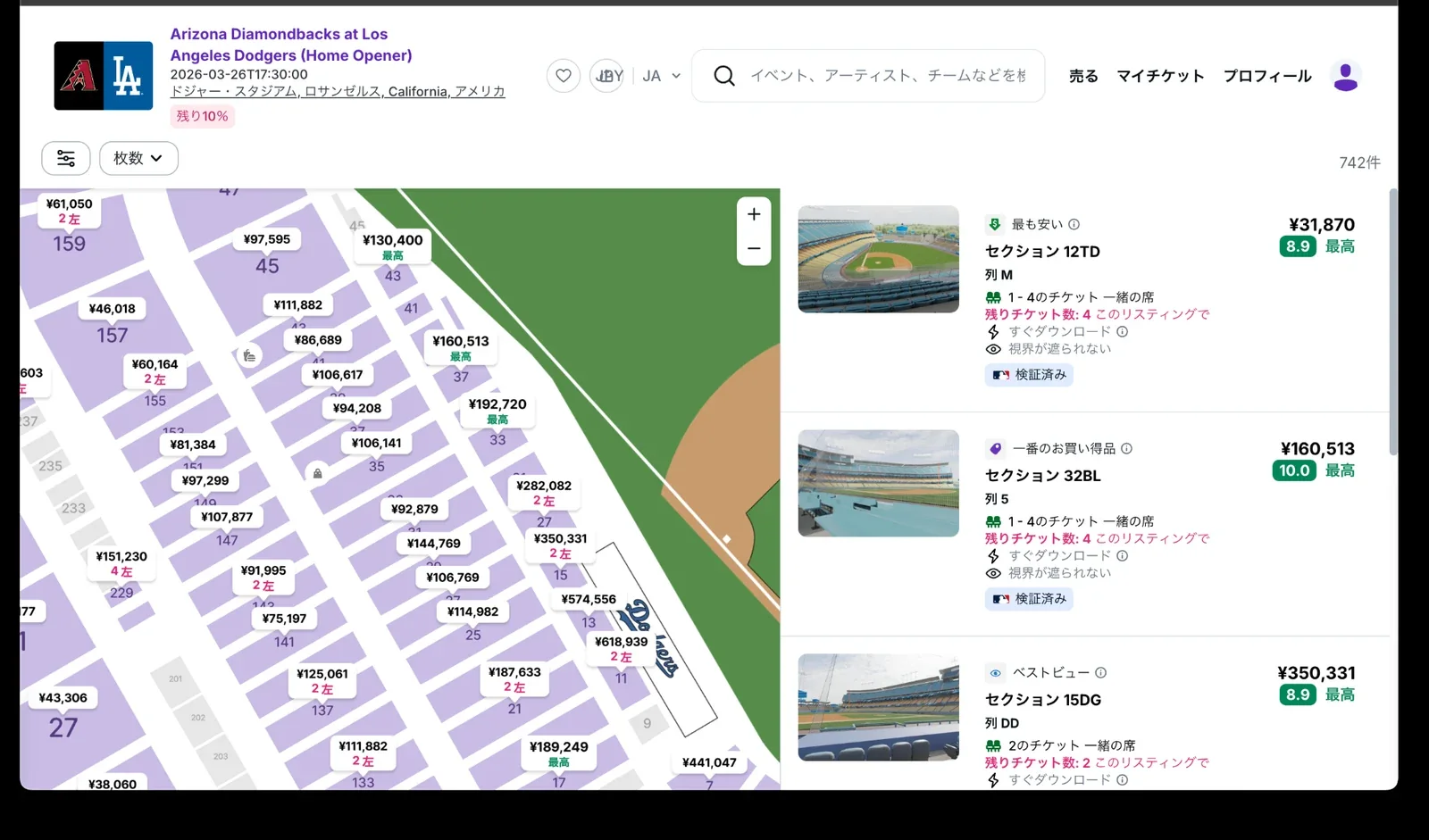The width and height of the screenshot is (1429, 840).
Task: Click info icon next to 最も安い
Action: pos(1074,224)
